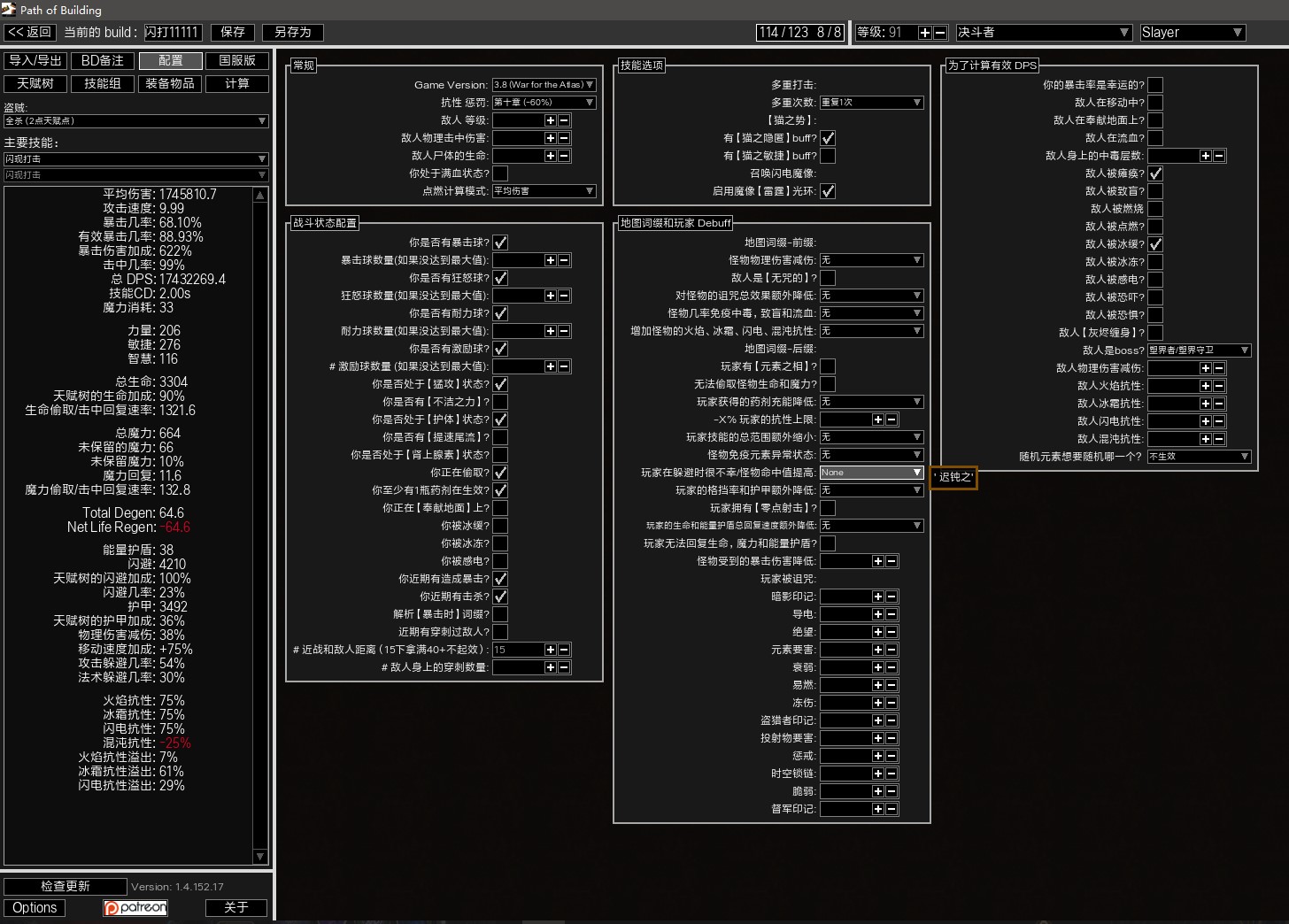Open 装备物品 tab
Screen dimensions: 1289x924
pyautogui.click(x=170, y=83)
